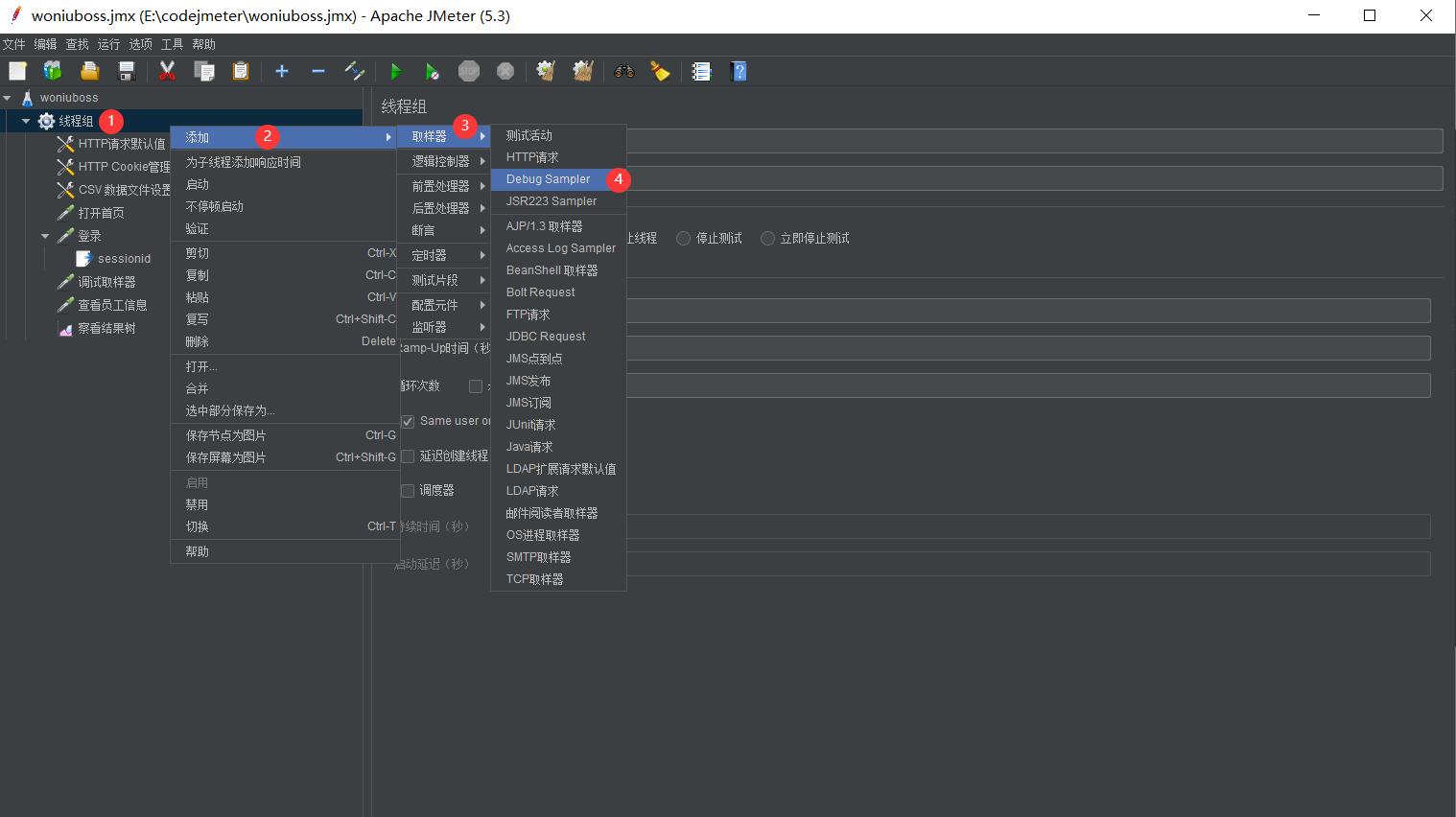Select the 线程组 gear node in the tree

[66, 121]
